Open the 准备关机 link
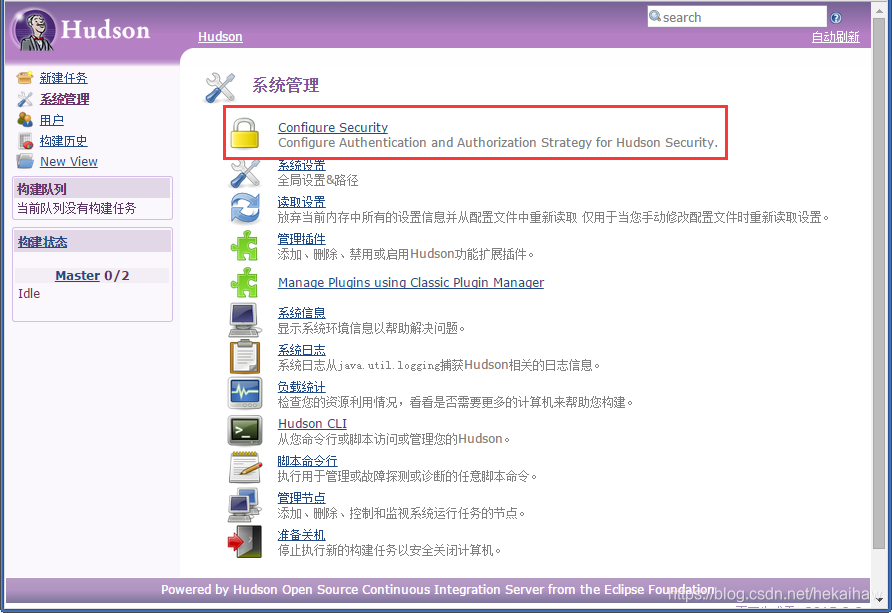The image size is (892, 613). click(x=302, y=535)
